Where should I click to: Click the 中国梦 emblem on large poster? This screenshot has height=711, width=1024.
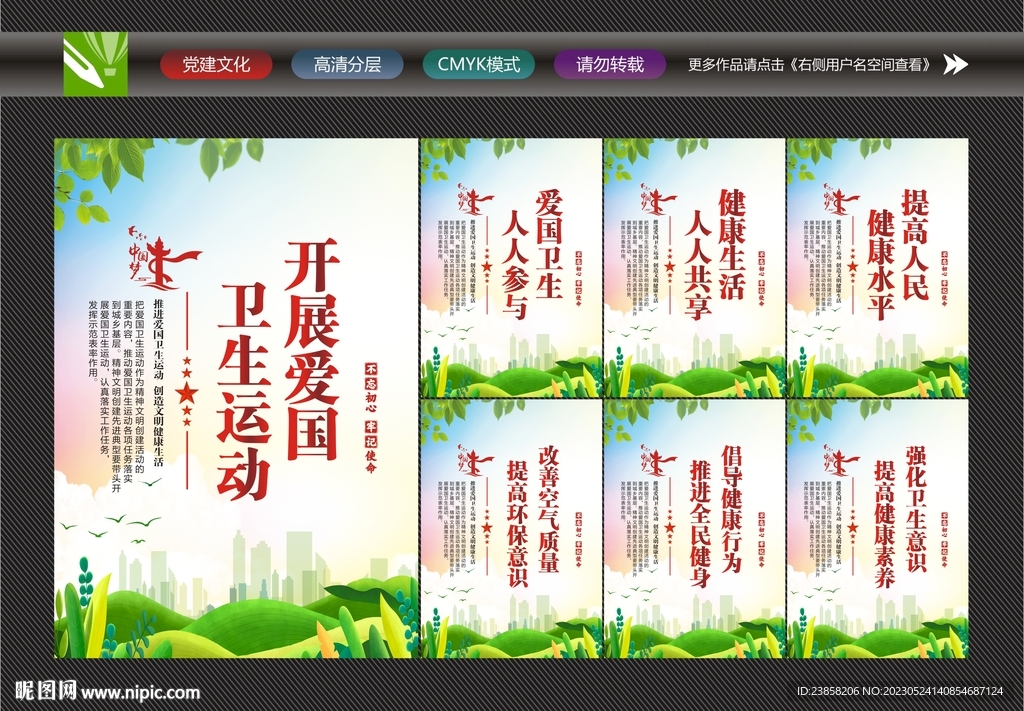tap(163, 258)
